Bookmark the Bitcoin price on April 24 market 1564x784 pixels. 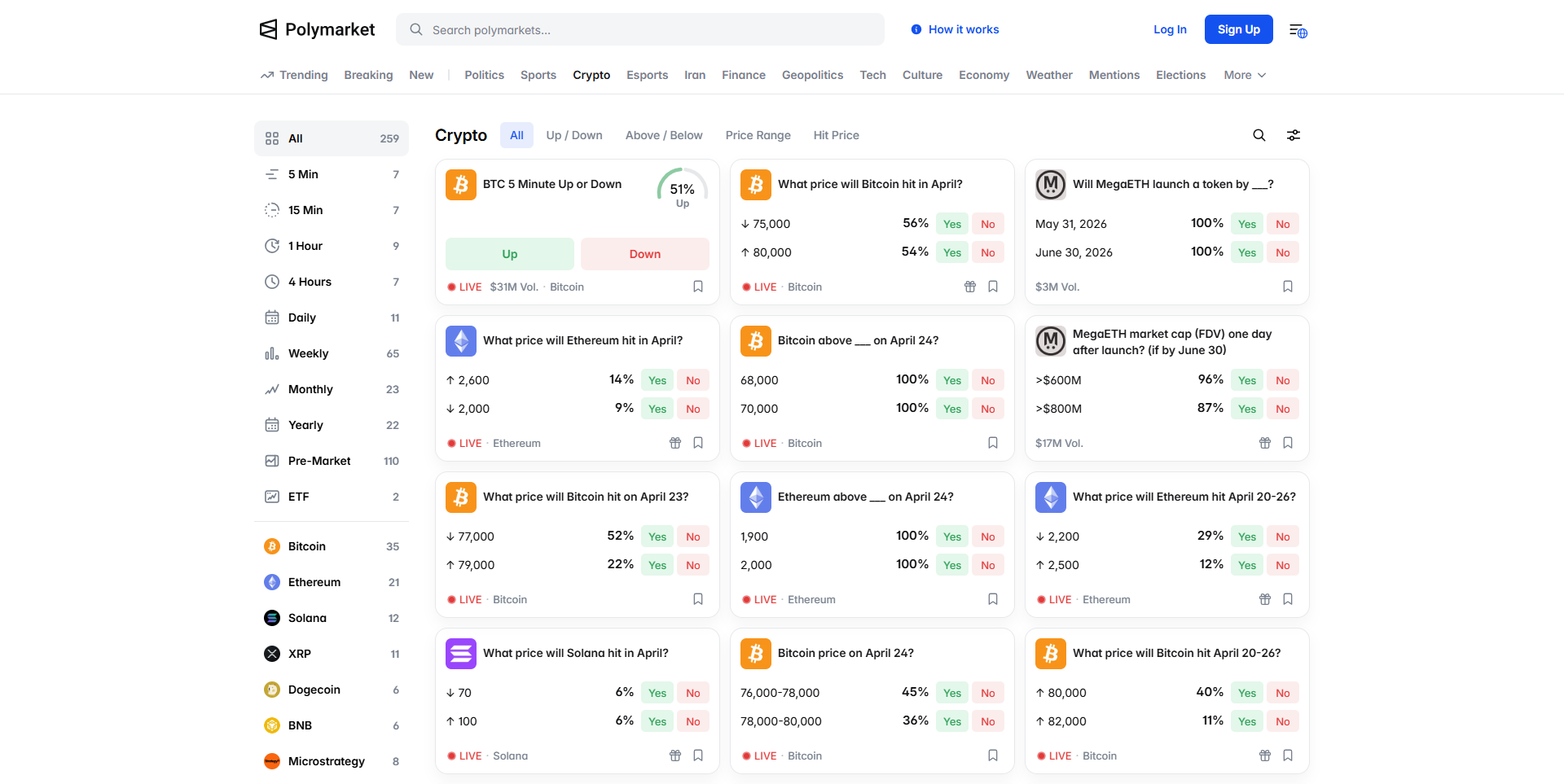(x=992, y=756)
